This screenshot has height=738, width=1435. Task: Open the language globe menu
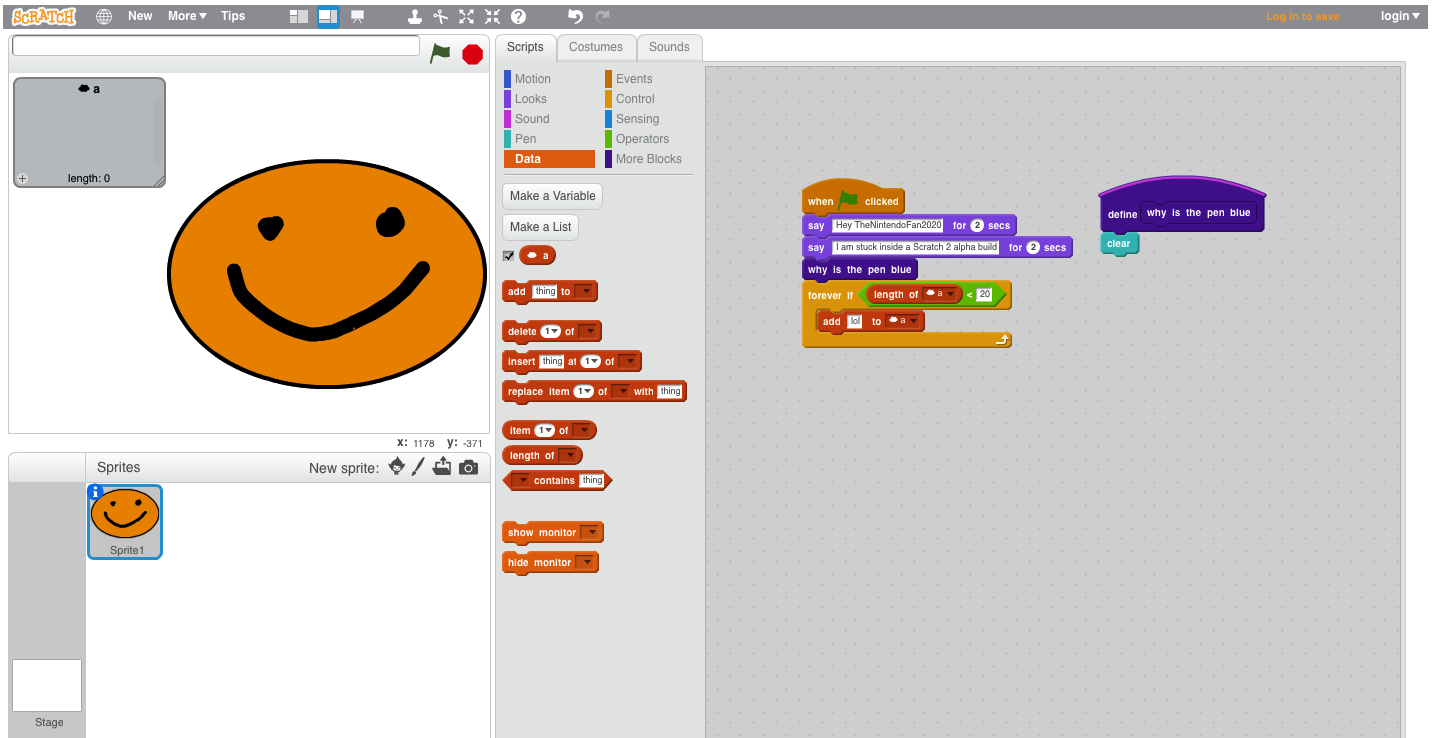click(104, 16)
